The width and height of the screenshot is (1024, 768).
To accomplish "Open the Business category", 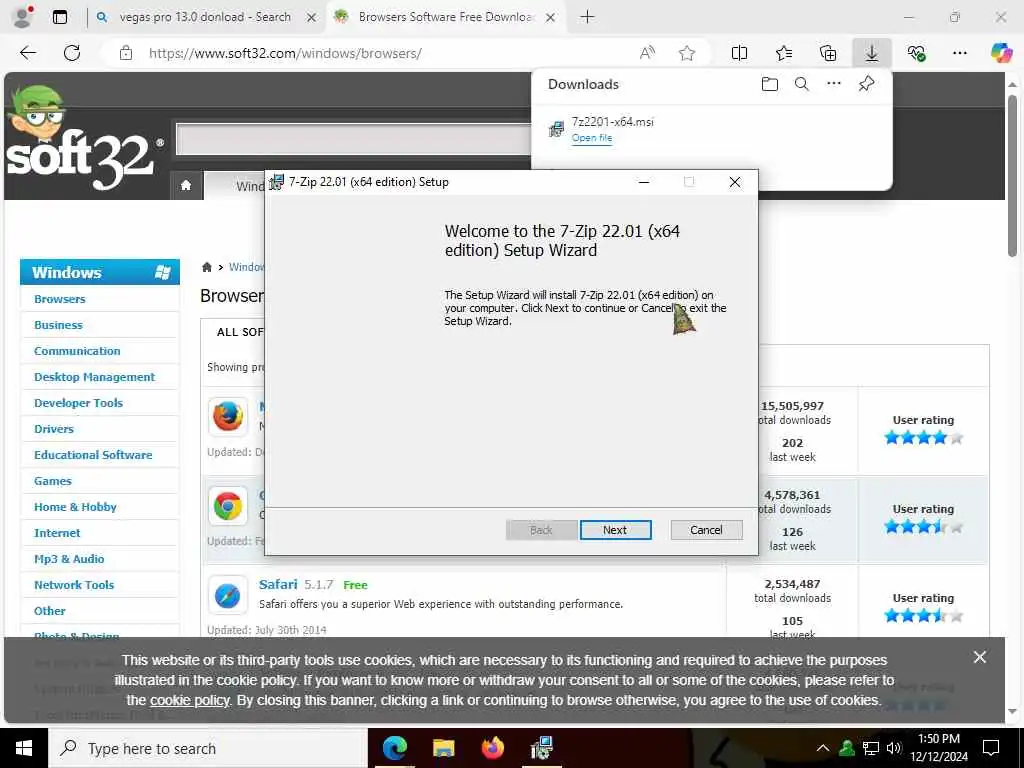I will 58,325.
